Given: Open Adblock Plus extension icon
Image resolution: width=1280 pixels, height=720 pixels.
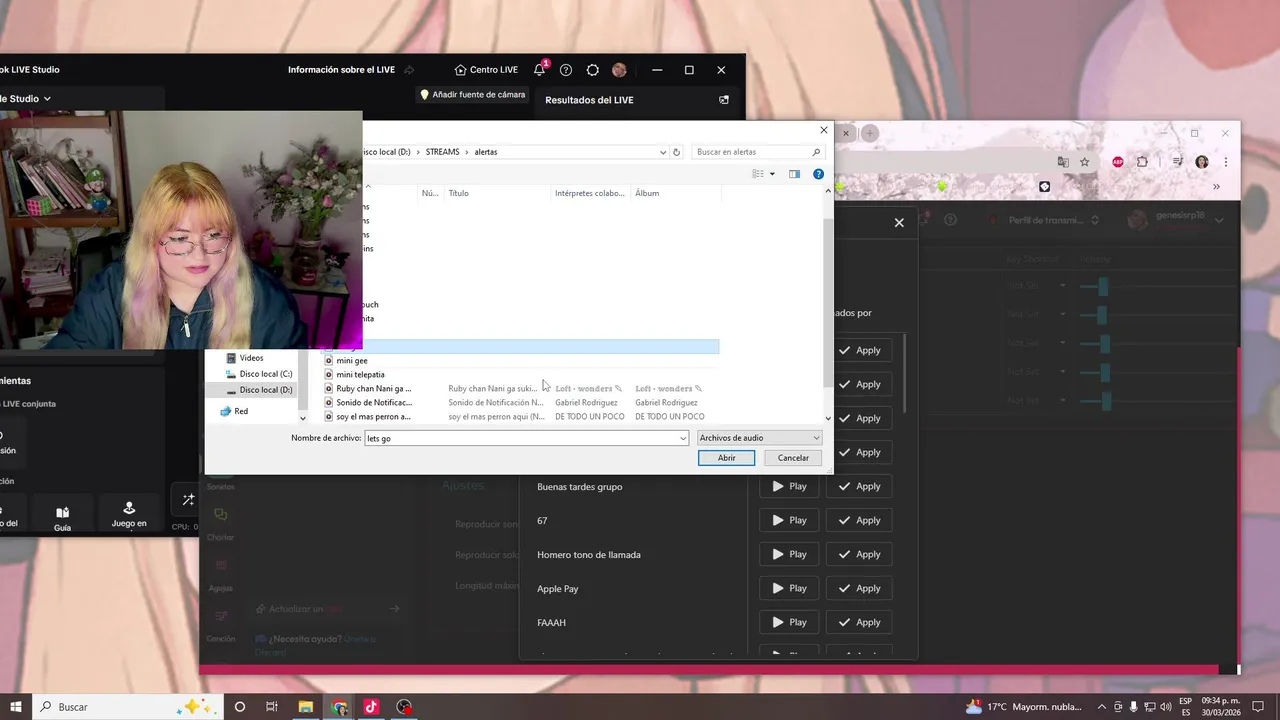Looking at the screenshot, I should pyautogui.click(x=1118, y=162).
